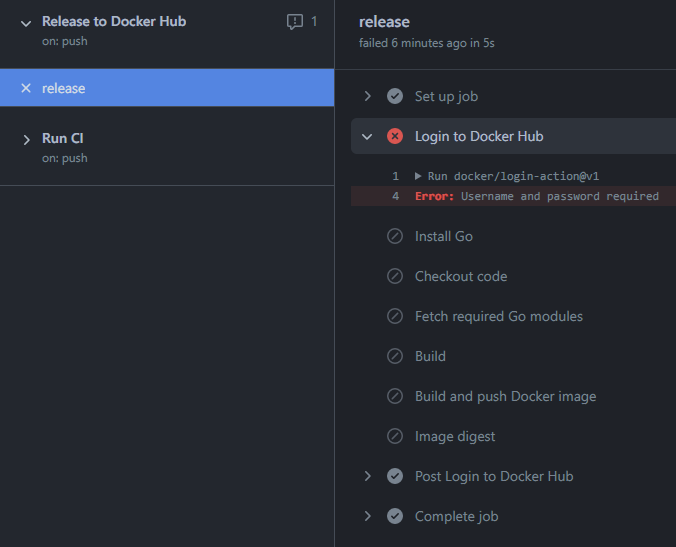Expand the Complete job step chevron

tap(368, 516)
